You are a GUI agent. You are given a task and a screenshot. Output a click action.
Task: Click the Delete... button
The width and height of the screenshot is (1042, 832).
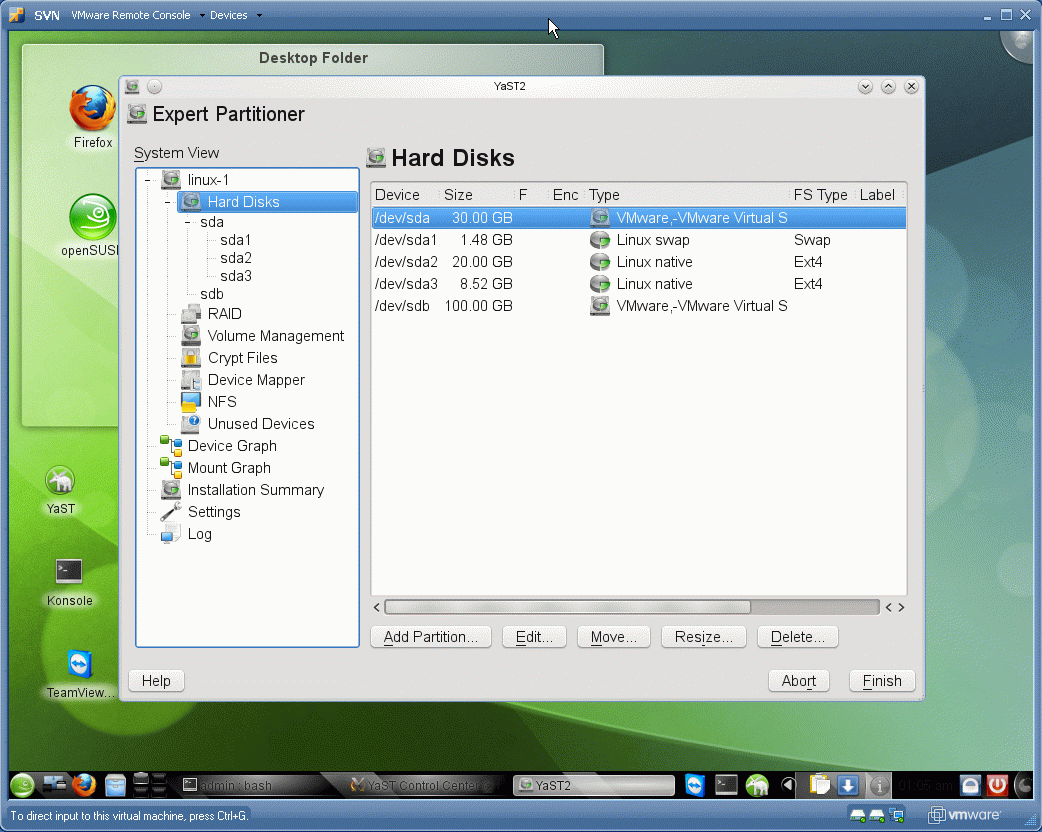[x=797, y=637]
